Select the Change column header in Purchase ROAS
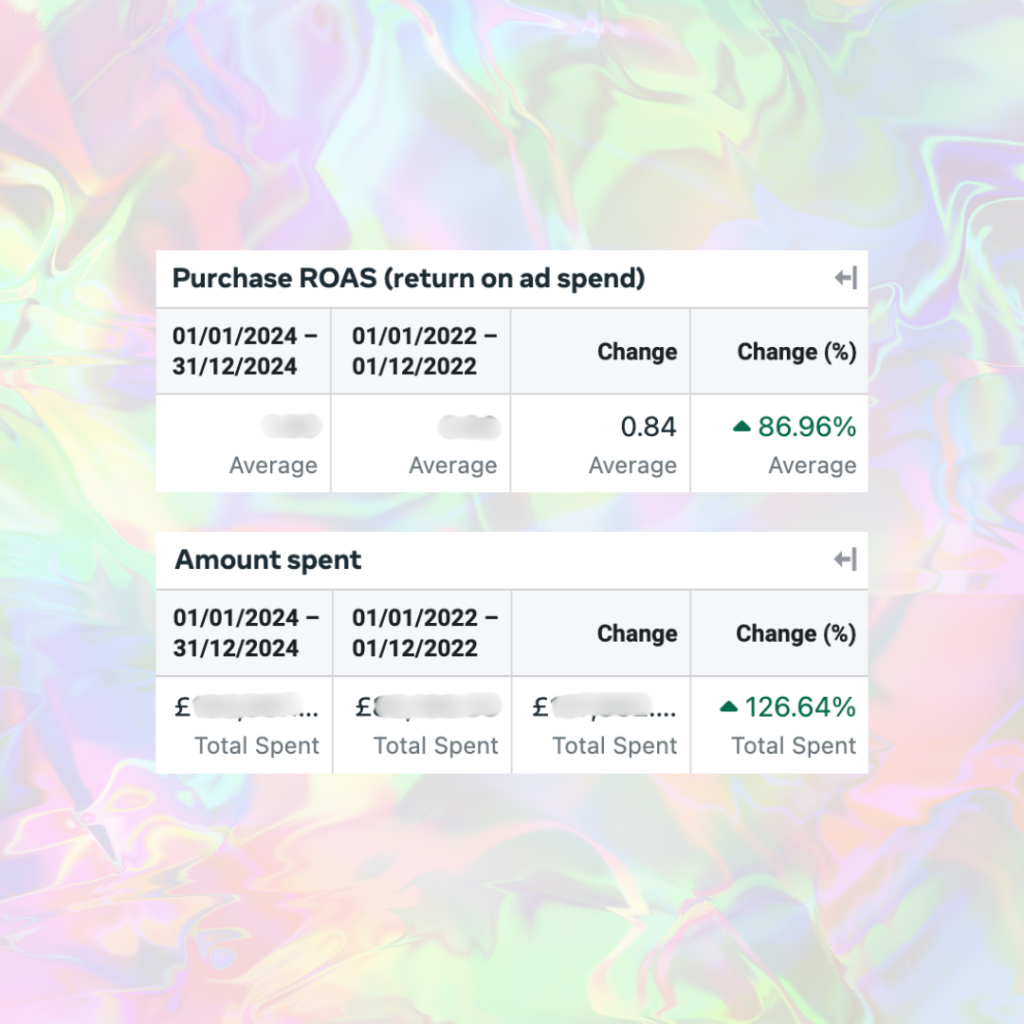1024x1024 pixels. [x=637, y=351]
